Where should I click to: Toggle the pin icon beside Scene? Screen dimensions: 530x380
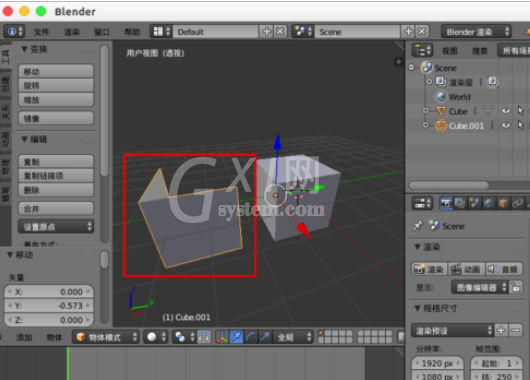pyautogui.click(x=418, y=226)
